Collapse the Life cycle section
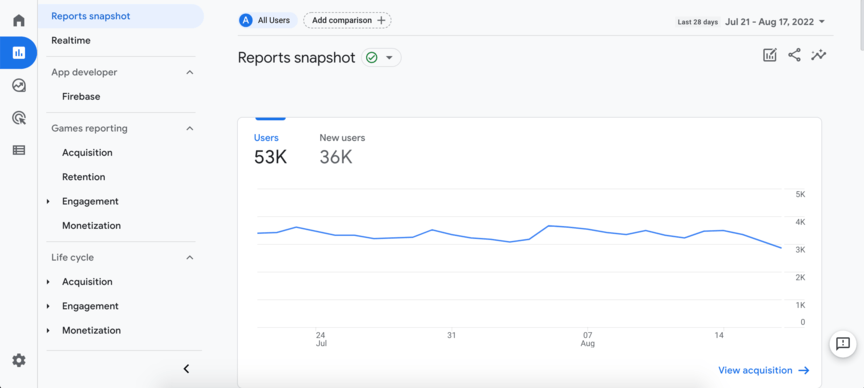864x388 pixels. (190, 257)
